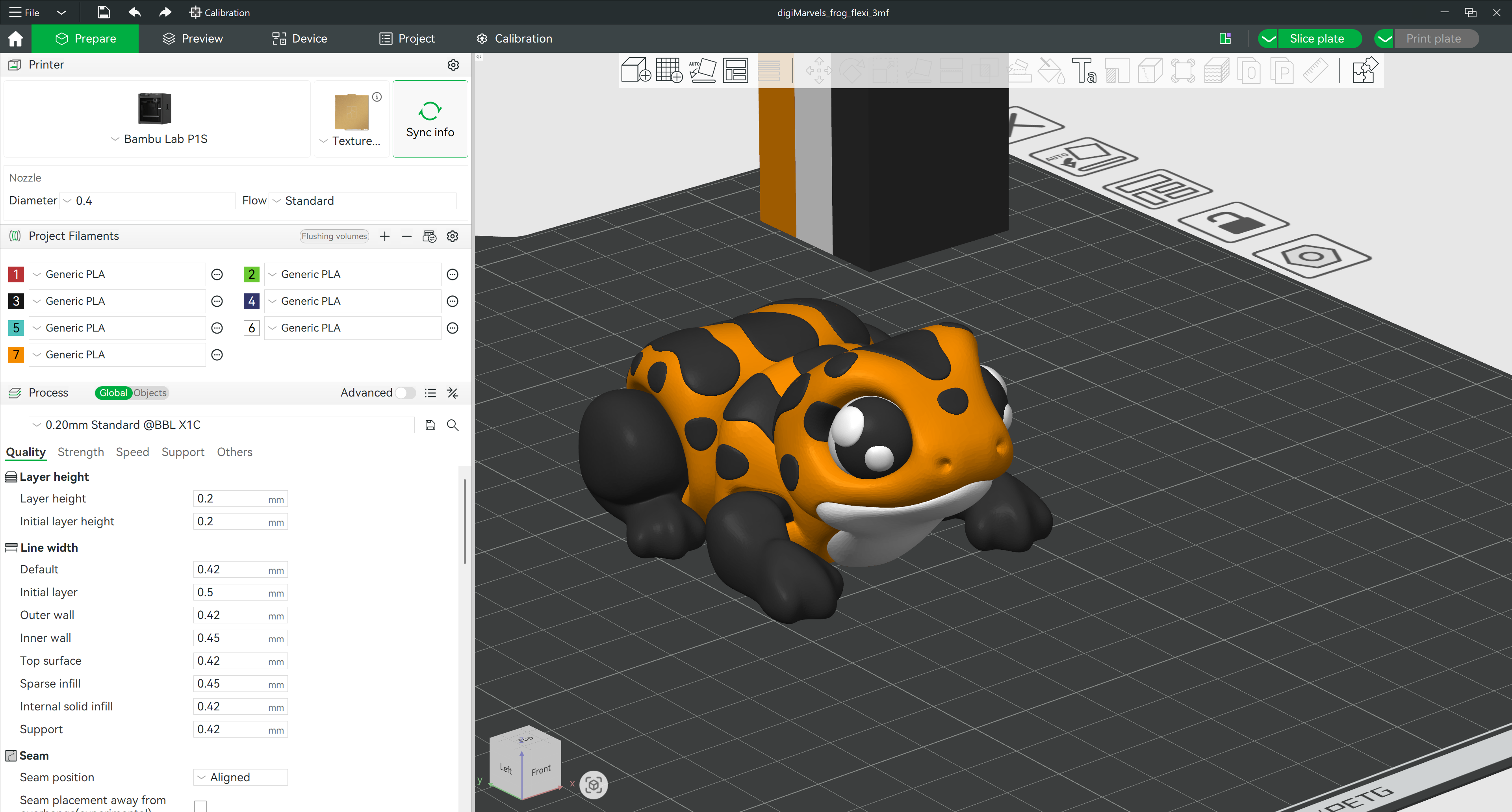Open printer settings gear icon
This screenshot has width=1512, height=812.
(x=453, y=65)
